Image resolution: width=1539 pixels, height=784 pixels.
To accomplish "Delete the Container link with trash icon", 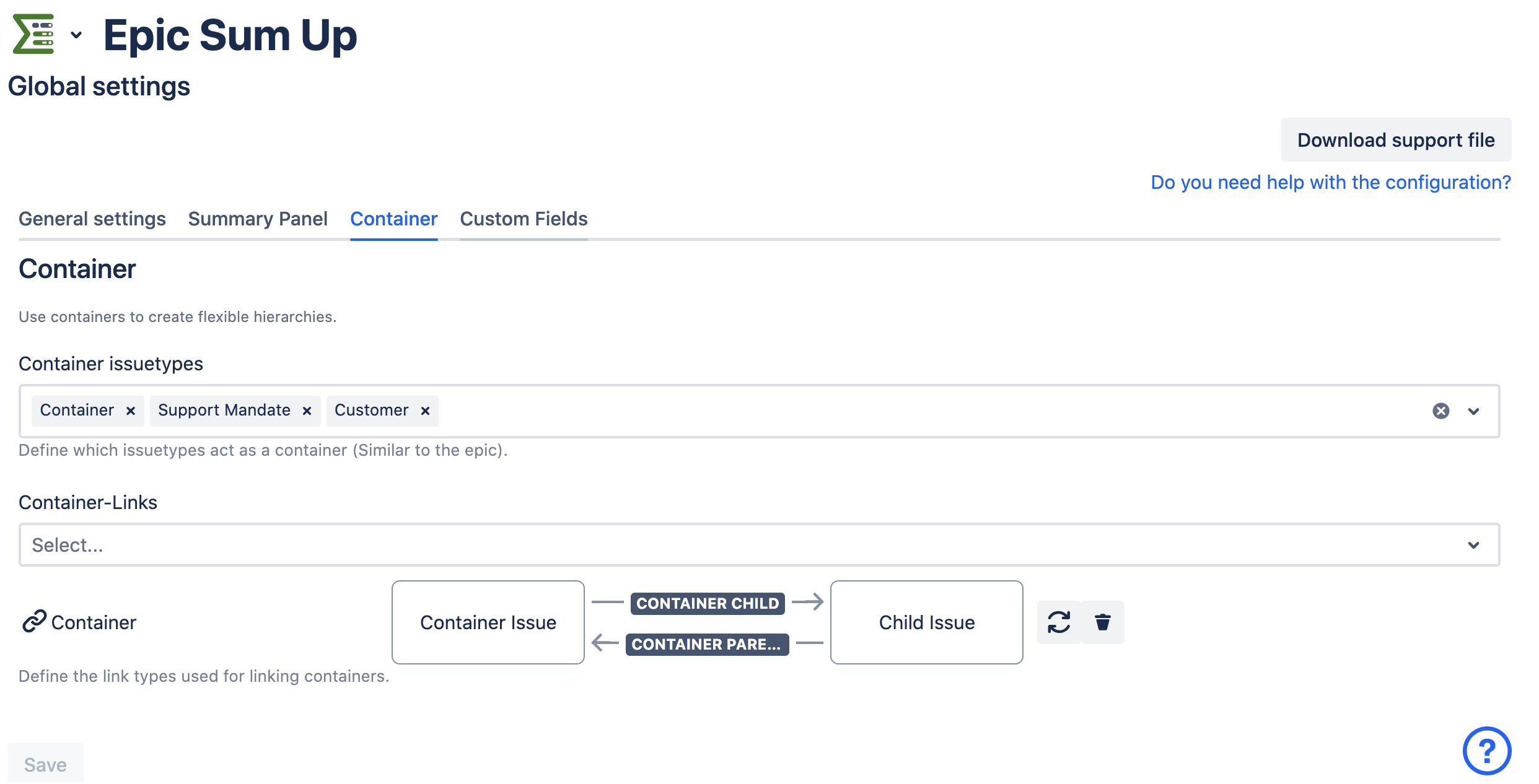I will coord(1102,622).
